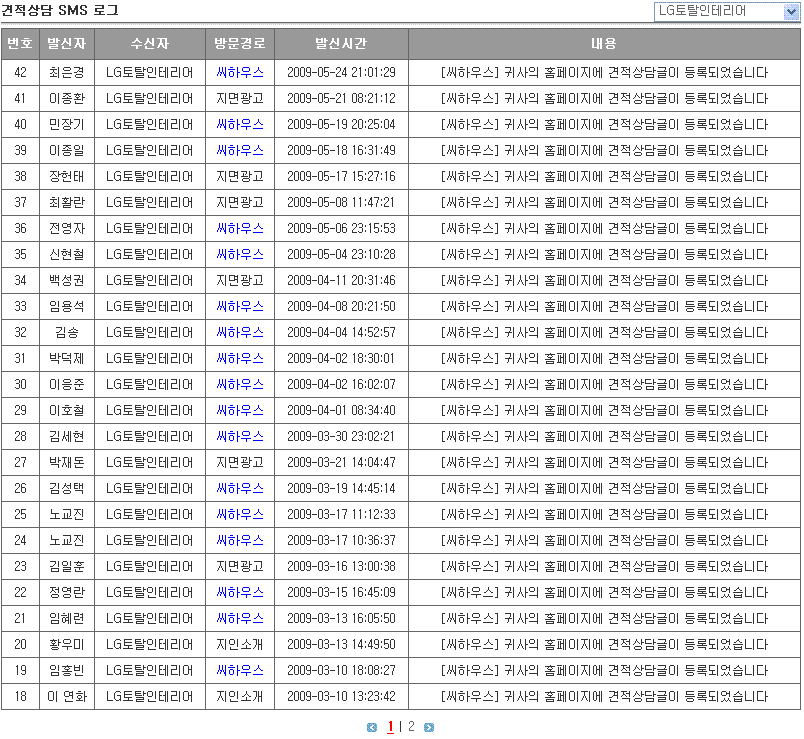The width and height of the screenshot is (804, 739).
Task: Click the 번호 column header
Action: (x=20, y=44)
